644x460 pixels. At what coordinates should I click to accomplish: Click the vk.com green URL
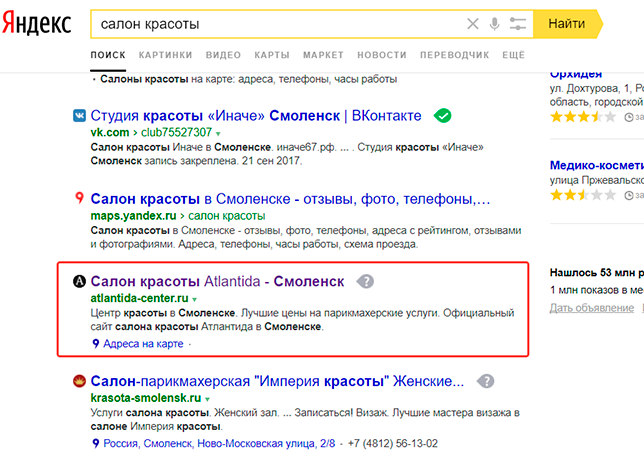pos(110,132)
